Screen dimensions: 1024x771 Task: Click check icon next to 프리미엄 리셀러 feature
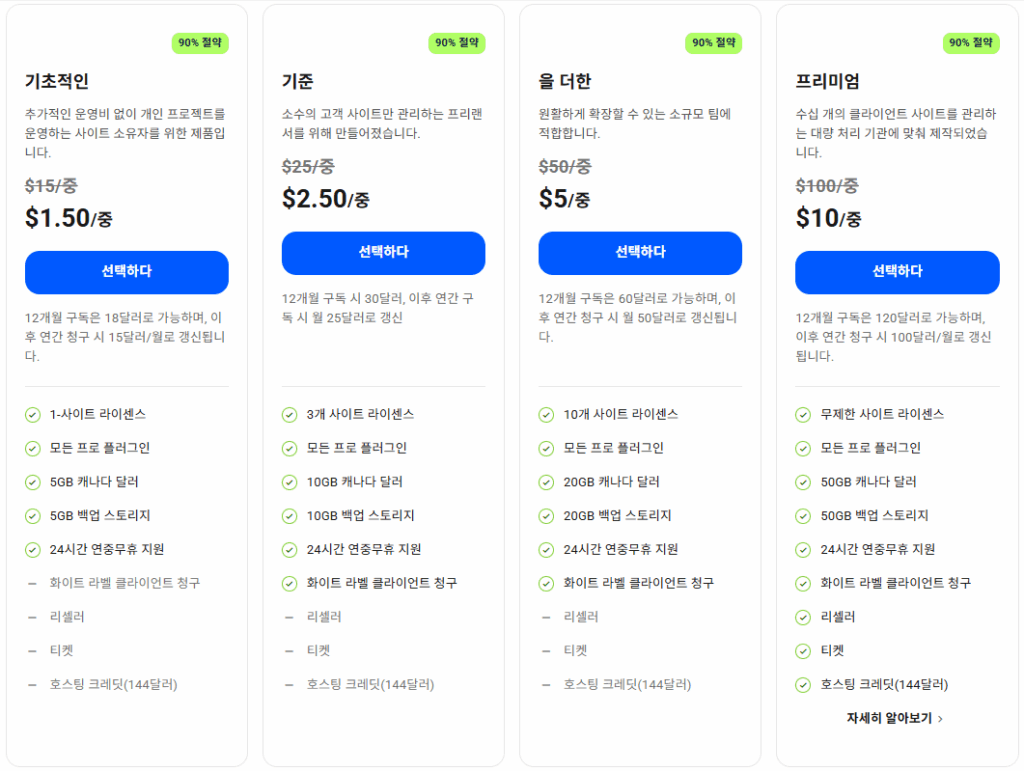click(x=803, y=617)
